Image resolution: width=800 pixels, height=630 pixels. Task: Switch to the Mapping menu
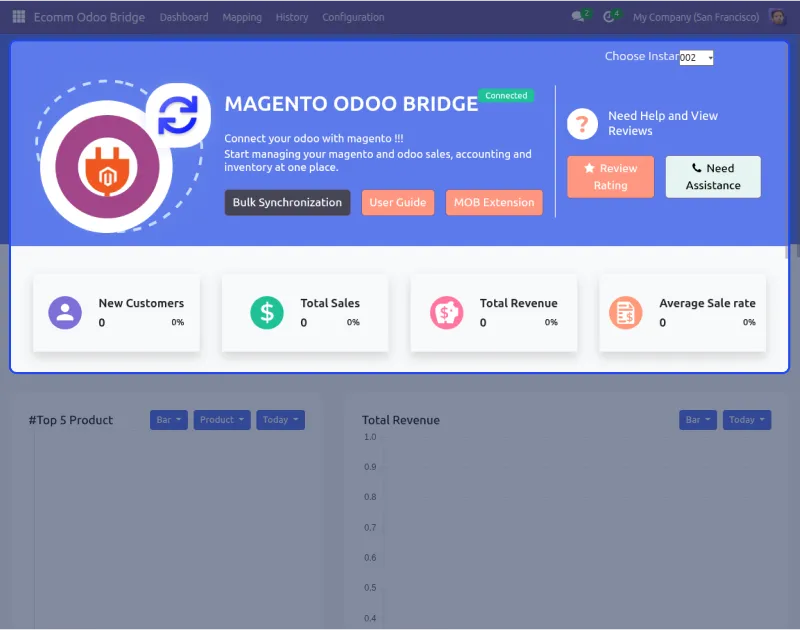pyautogui.click(x=242, y=17)
